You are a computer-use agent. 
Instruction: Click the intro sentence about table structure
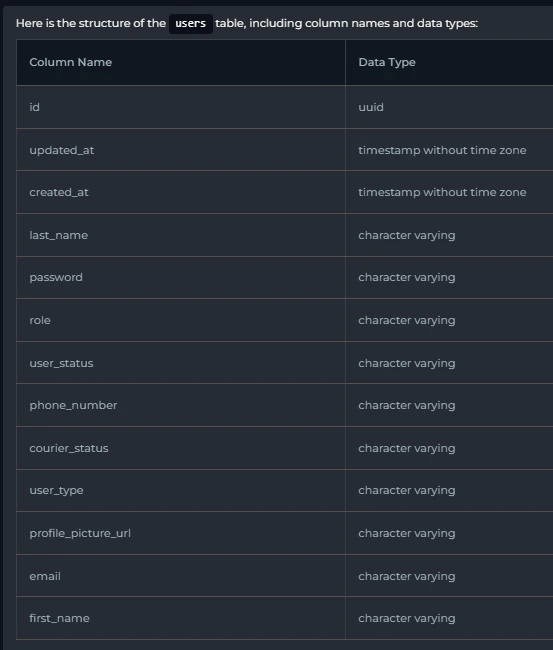point(247,23)
